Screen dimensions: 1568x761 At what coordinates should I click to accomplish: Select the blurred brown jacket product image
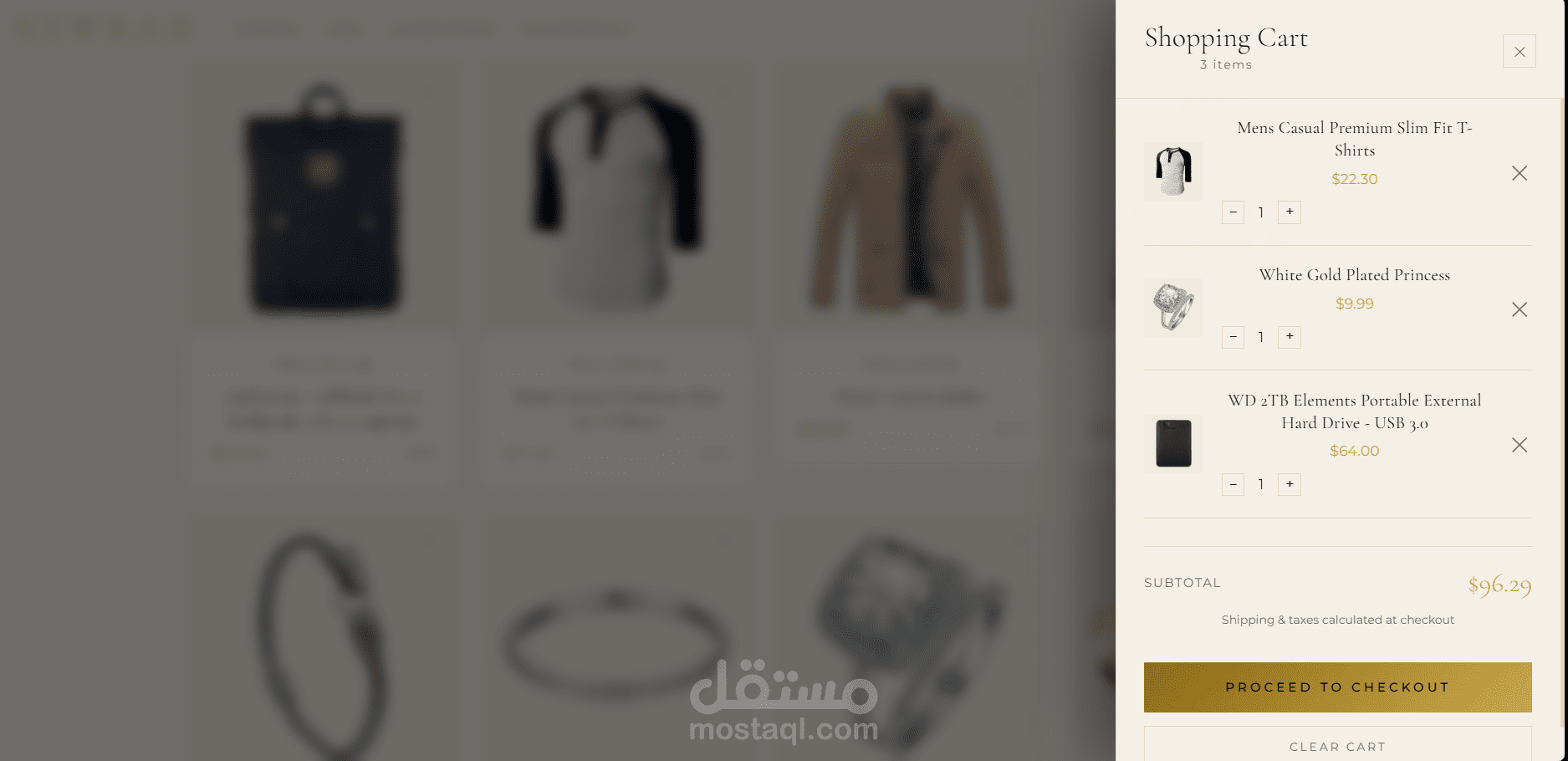point(910,197)
